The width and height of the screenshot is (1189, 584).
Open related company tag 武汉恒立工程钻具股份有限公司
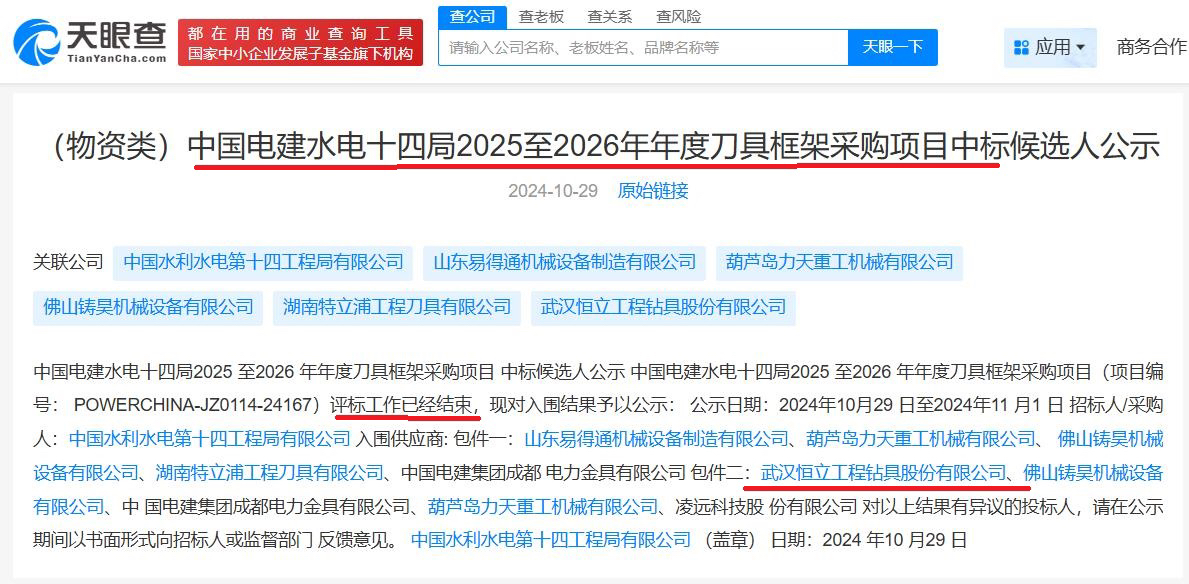point(664,308)
